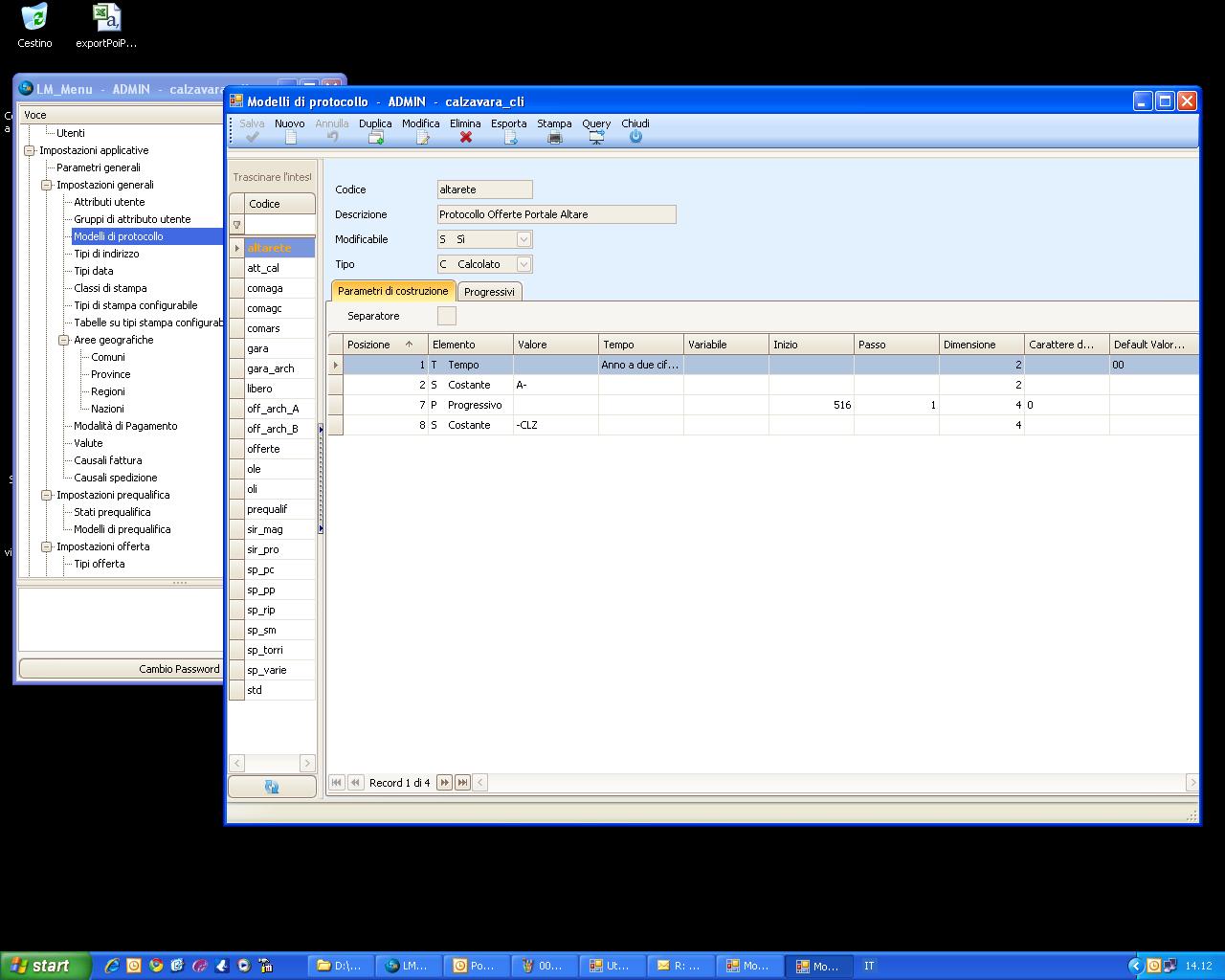Open the Query tool icon
This screenshot has height=980, width=1225.
coord(596,137)
